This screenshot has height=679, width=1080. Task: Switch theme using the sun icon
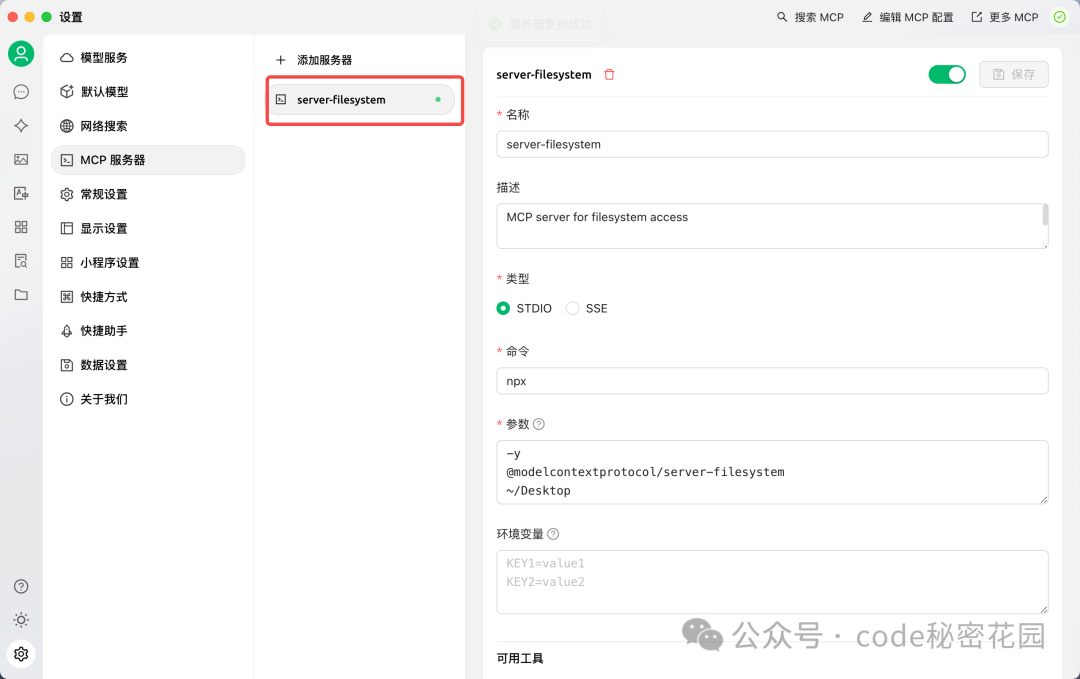tap(21, 620)
